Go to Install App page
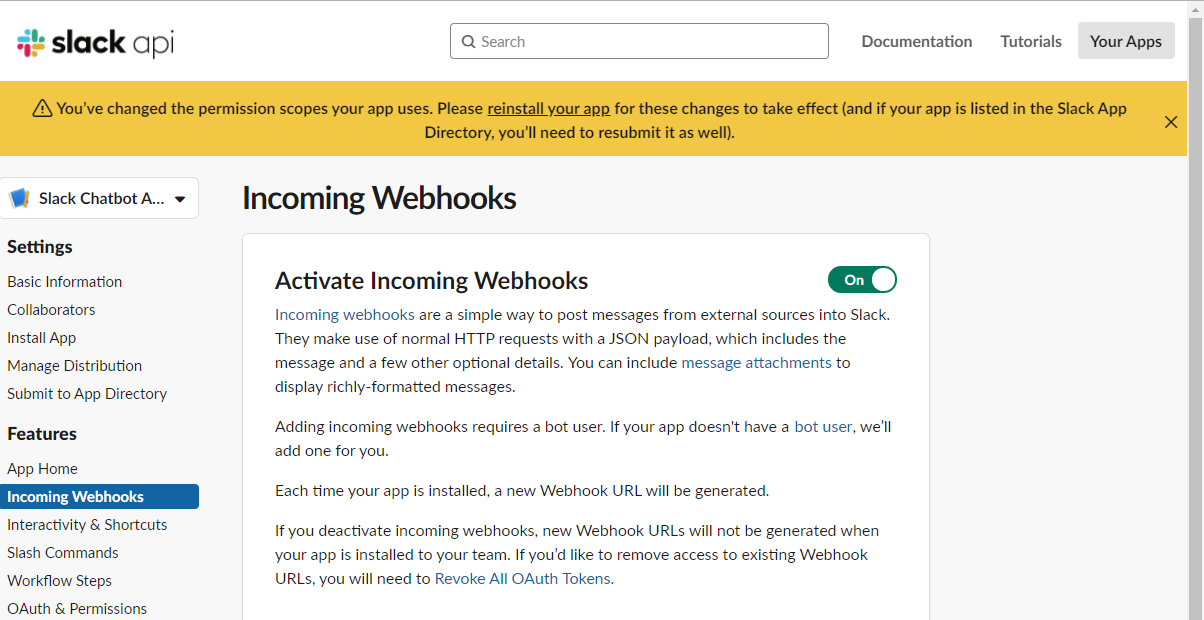The height and width of the screenshot is (620, 1204). [42, 338]
